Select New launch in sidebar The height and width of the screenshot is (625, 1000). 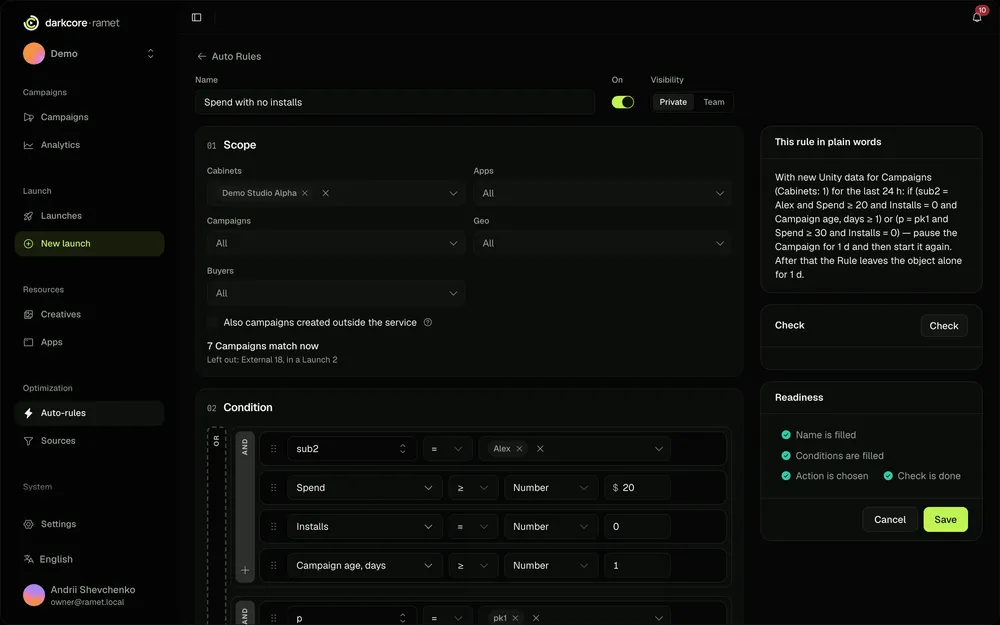coord(89,244)
